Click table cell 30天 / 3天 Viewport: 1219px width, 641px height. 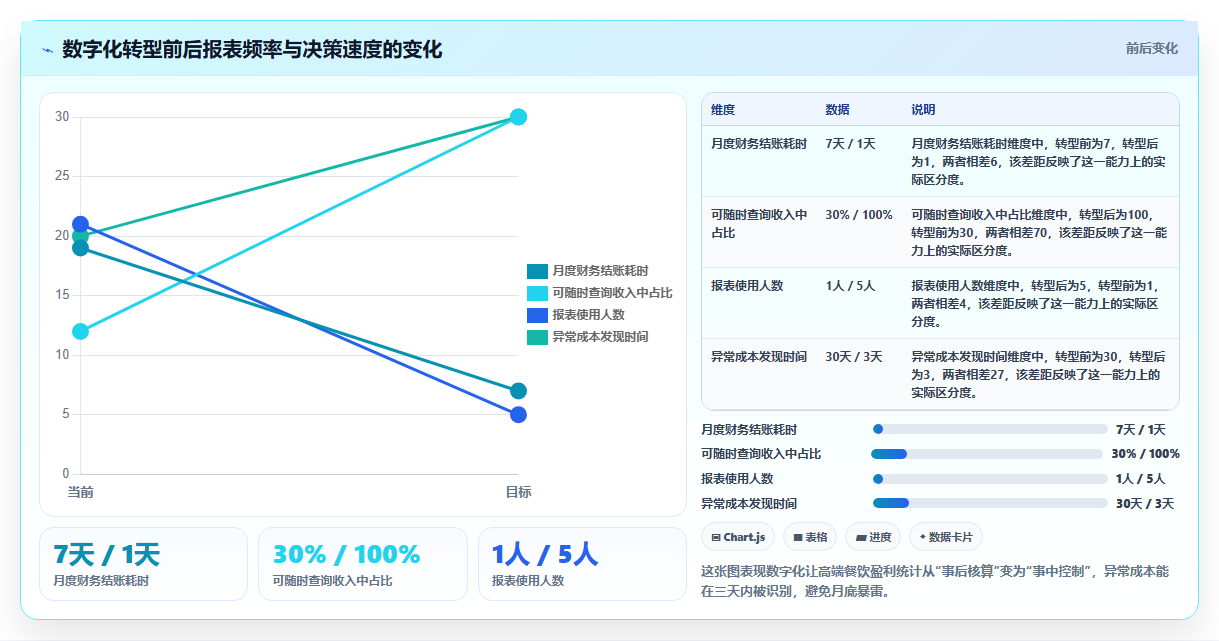click(x=854, y=357)
